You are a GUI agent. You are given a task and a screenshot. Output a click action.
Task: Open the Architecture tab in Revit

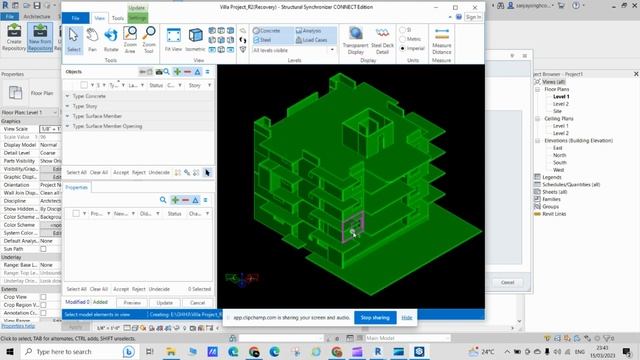pyautogui.click(x=37, y=17)
